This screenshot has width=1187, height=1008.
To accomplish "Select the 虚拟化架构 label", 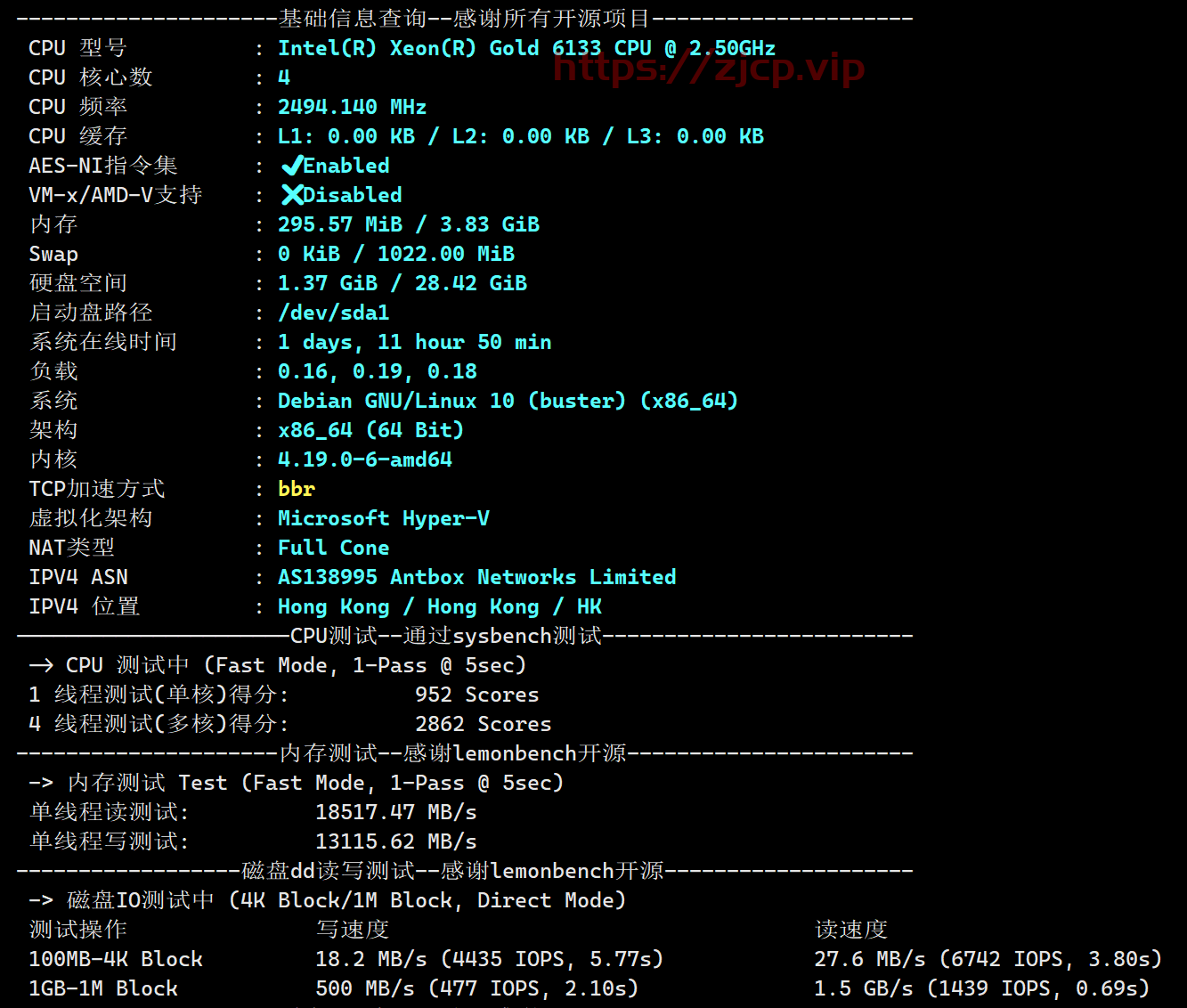I will (x=91, y=518).
